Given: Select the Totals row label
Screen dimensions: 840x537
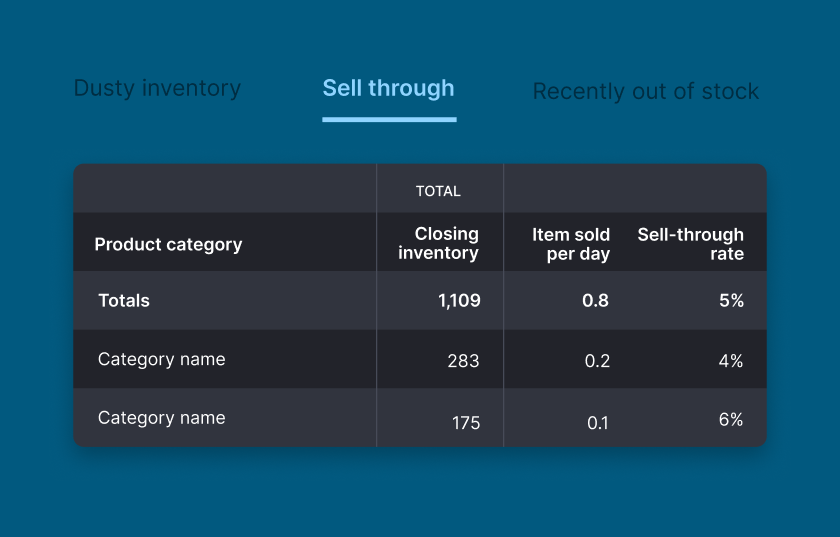Looking at the screenshot, I should [x=124, y=300].
